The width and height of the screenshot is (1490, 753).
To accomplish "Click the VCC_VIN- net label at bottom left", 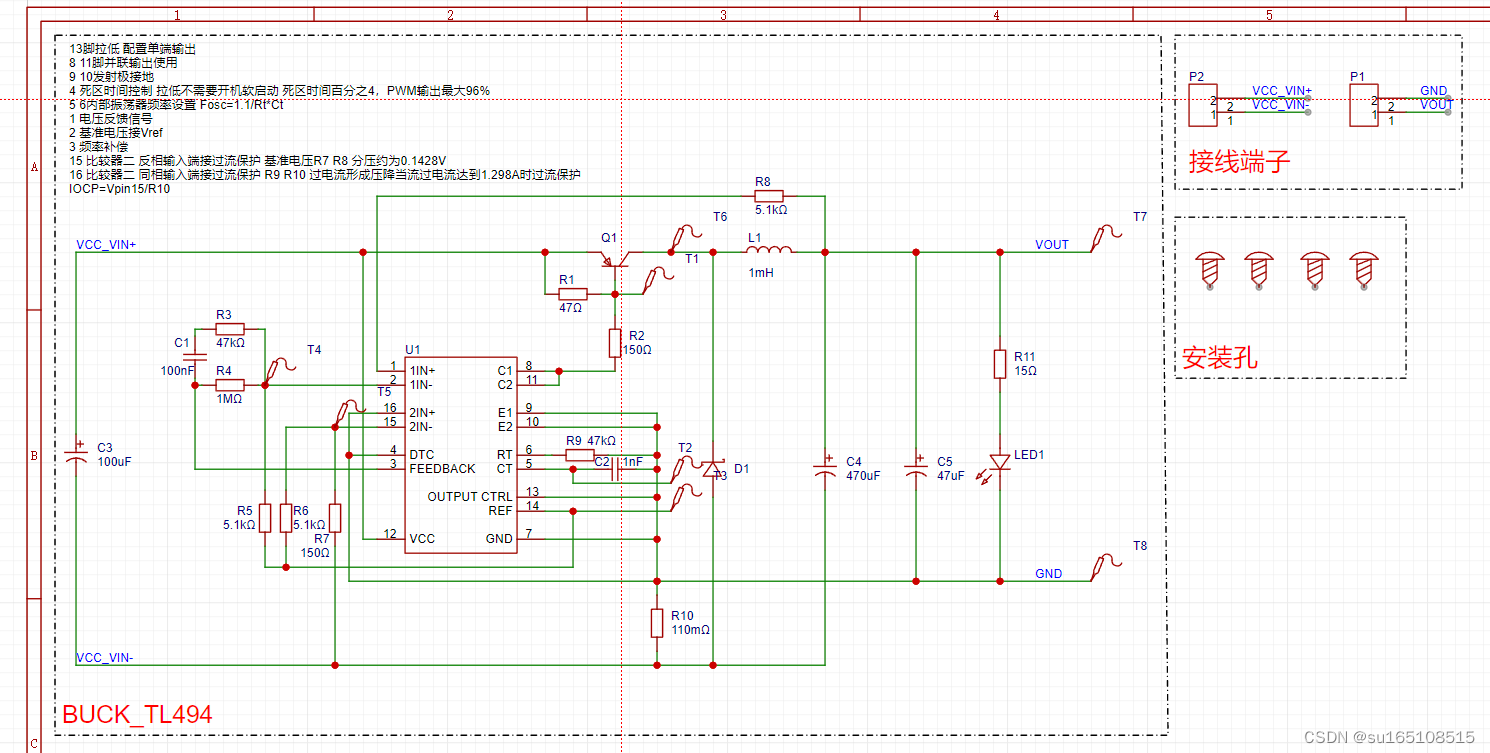I will [x=105, y=657].
